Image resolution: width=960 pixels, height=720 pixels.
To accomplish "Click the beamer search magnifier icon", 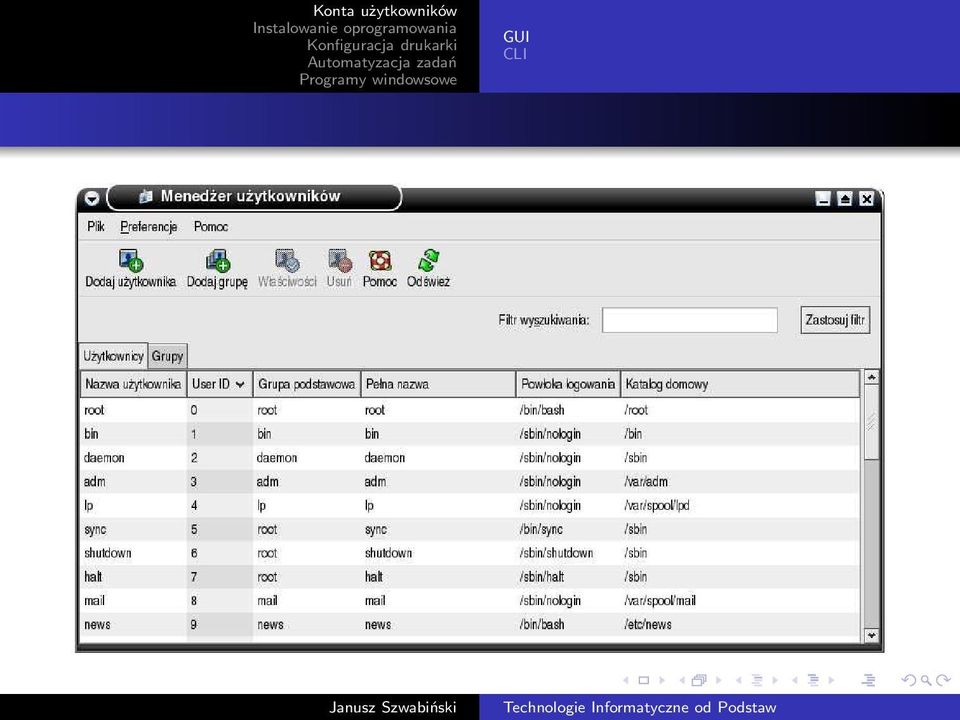I will [926, 680].
